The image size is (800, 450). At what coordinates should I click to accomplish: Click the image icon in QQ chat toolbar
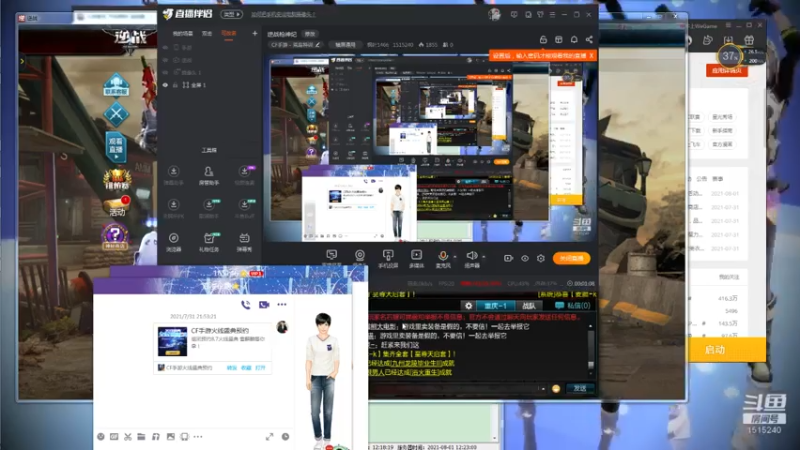[170, 437]
